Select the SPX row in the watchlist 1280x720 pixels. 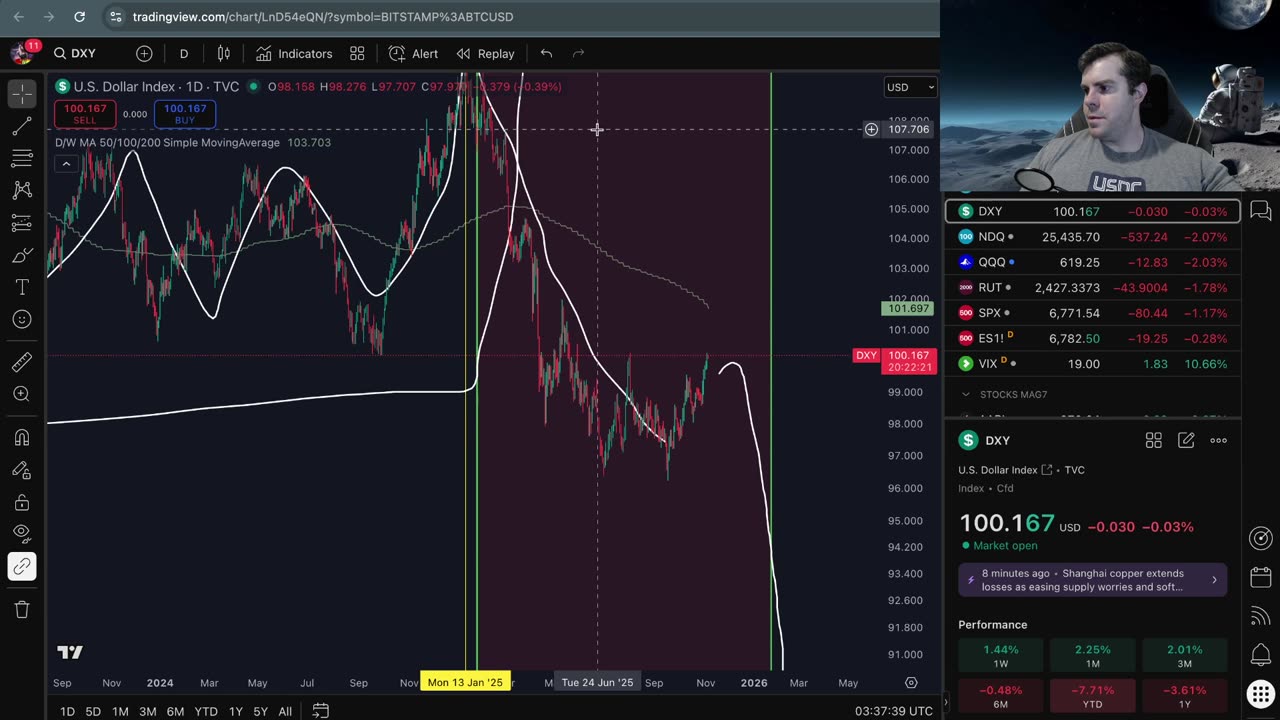point(1093,313)
